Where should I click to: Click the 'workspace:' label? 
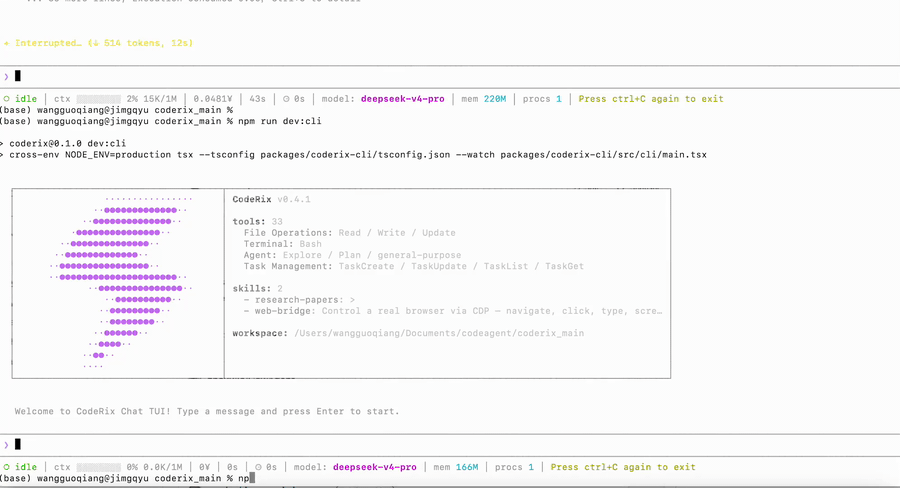coord(260,333)
